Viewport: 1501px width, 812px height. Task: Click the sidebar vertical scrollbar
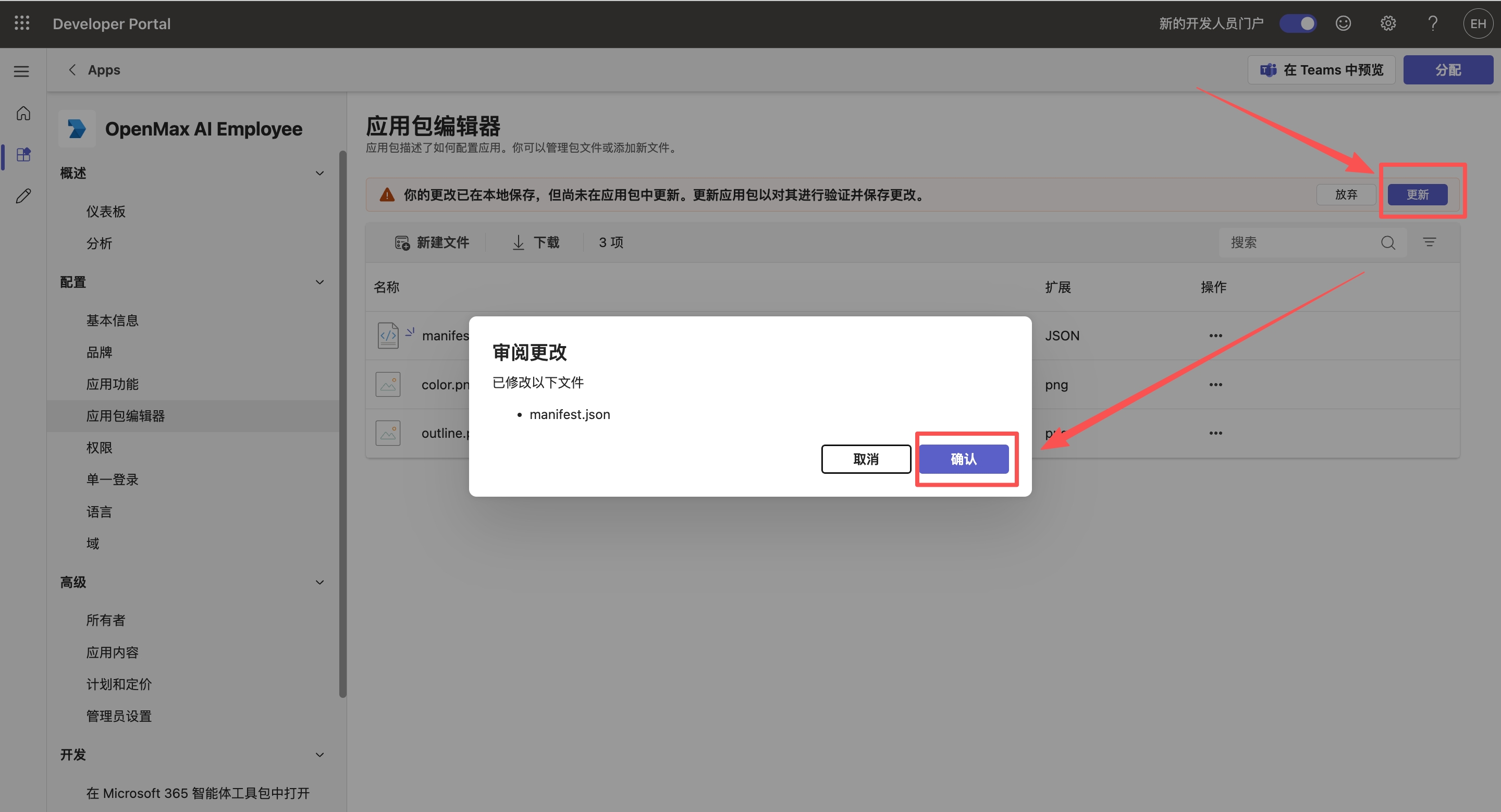(342, 424)
